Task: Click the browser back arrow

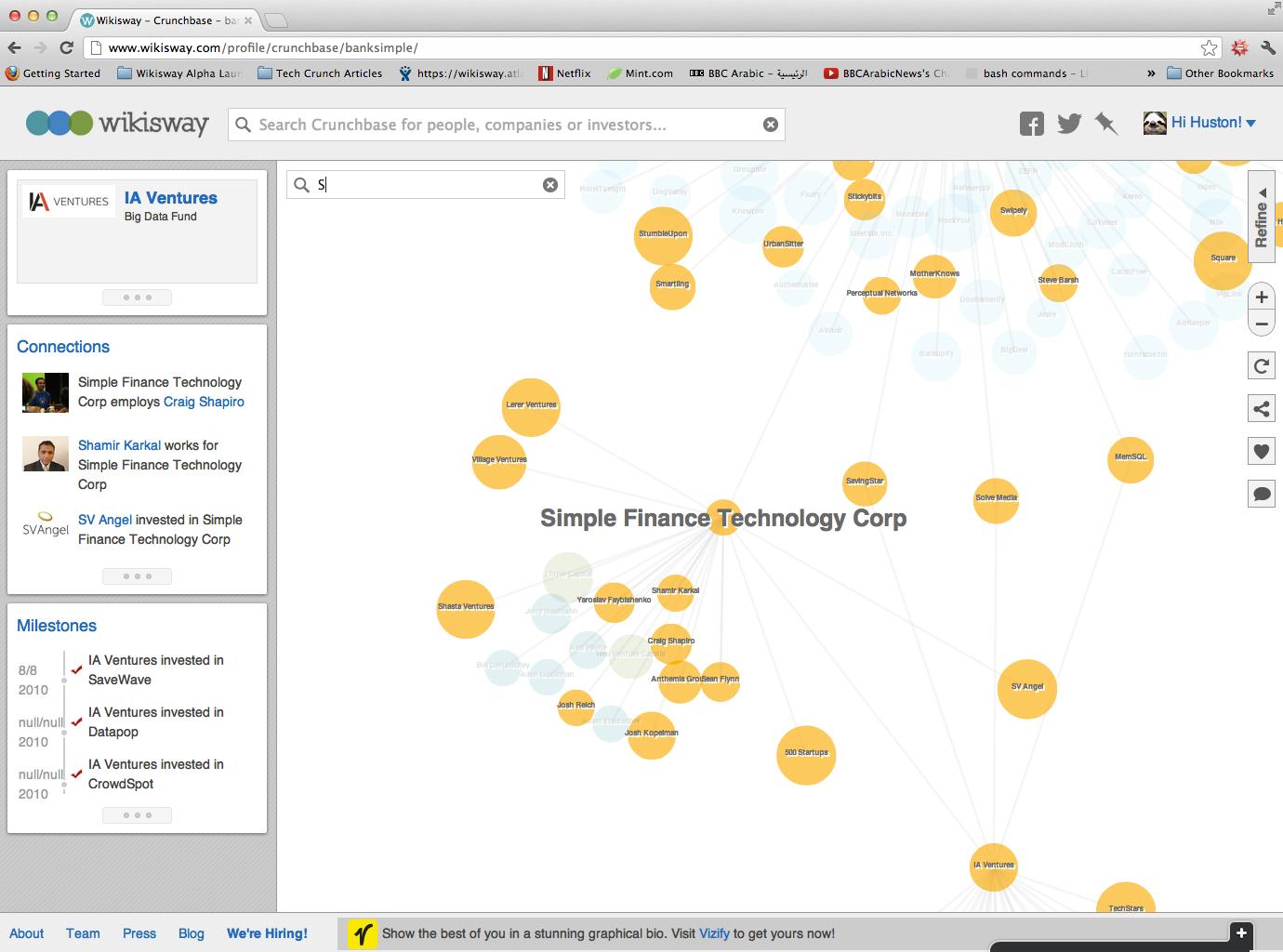Action: [14, 47]
